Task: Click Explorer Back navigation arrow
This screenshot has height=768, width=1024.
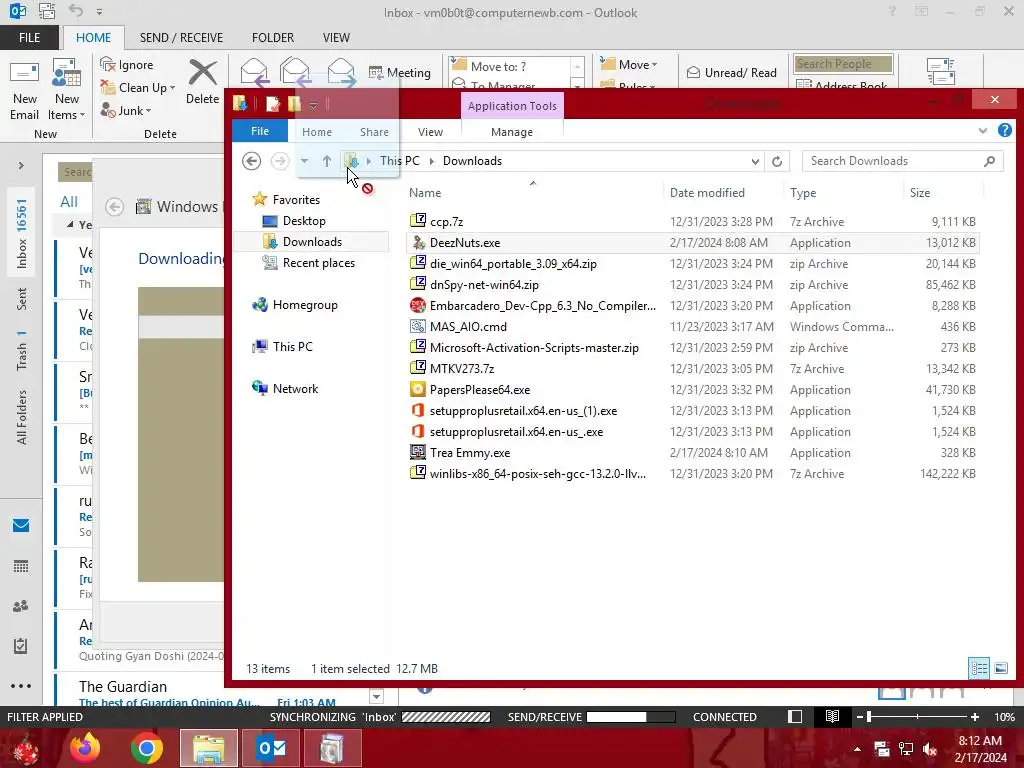Action: pos(251,161)
